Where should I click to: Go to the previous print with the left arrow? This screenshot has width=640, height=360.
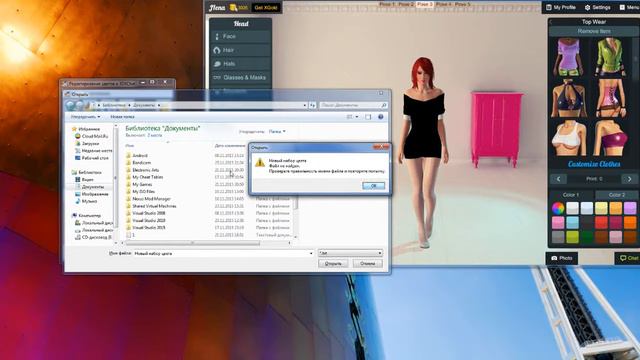(x=558, y=179)
